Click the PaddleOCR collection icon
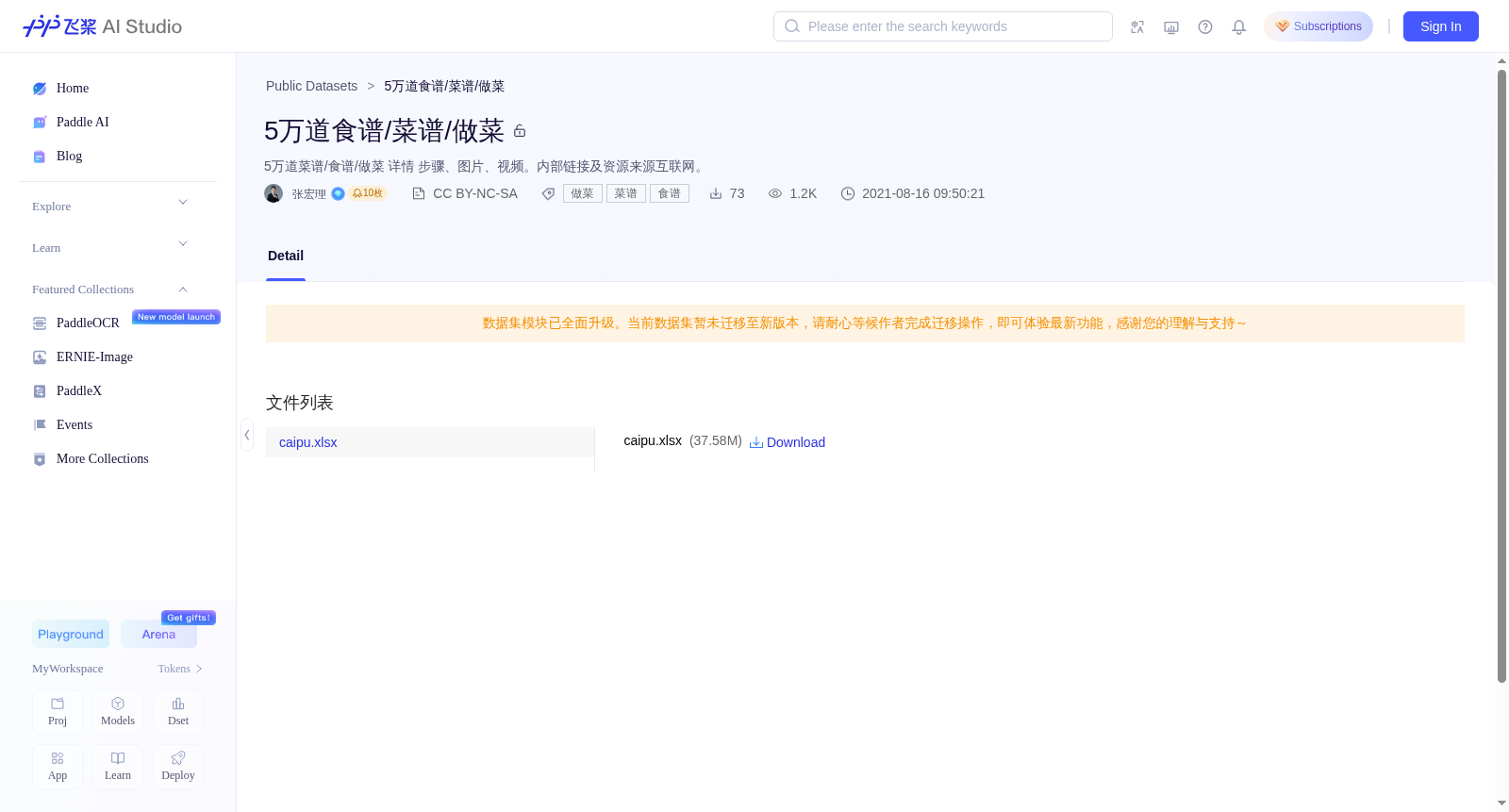Screen dimensions: 1509x812 (x=40, y=323)
